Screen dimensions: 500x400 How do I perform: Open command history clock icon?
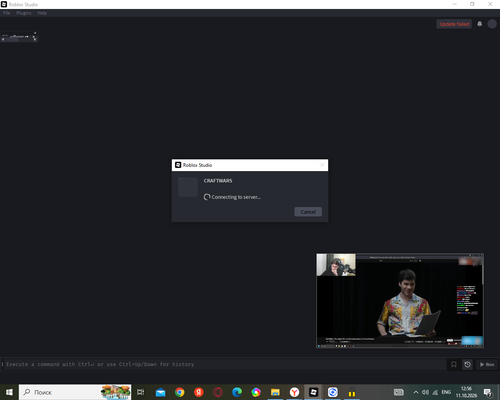(467, 364)
